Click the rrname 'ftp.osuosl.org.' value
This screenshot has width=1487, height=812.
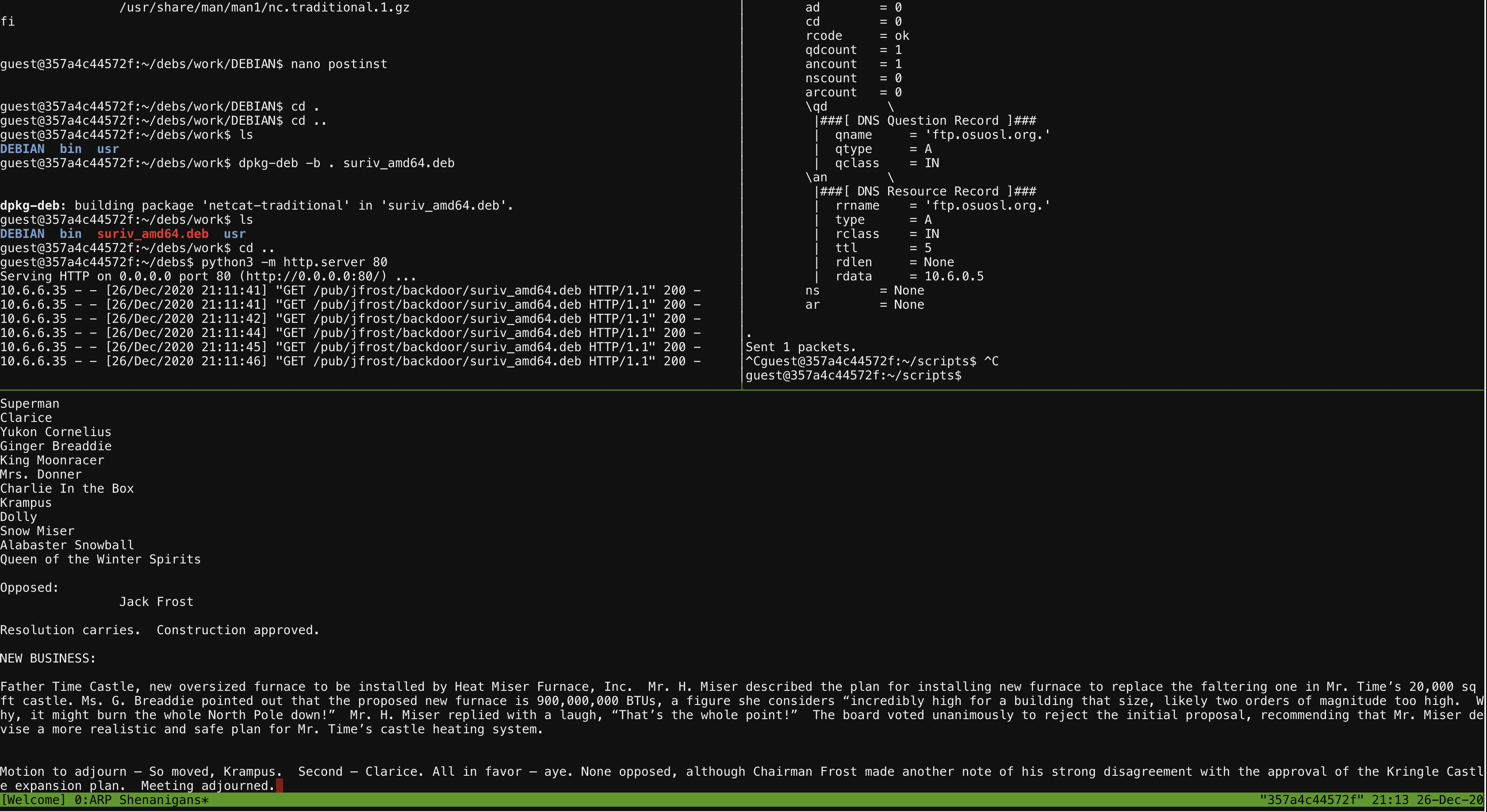click(x=988, y=206)
